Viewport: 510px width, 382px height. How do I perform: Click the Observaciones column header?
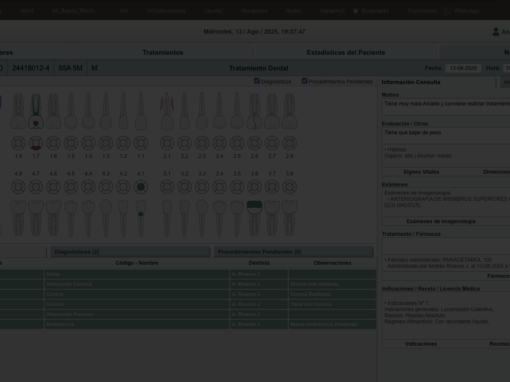[332, 263]
